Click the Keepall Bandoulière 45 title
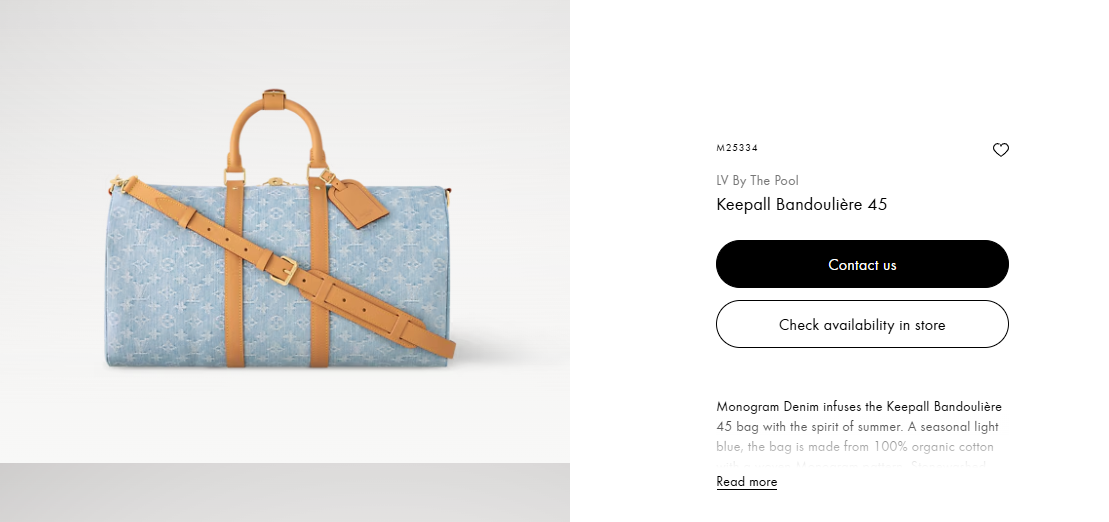Screen dimensions: 1109x522 (801, 204)
